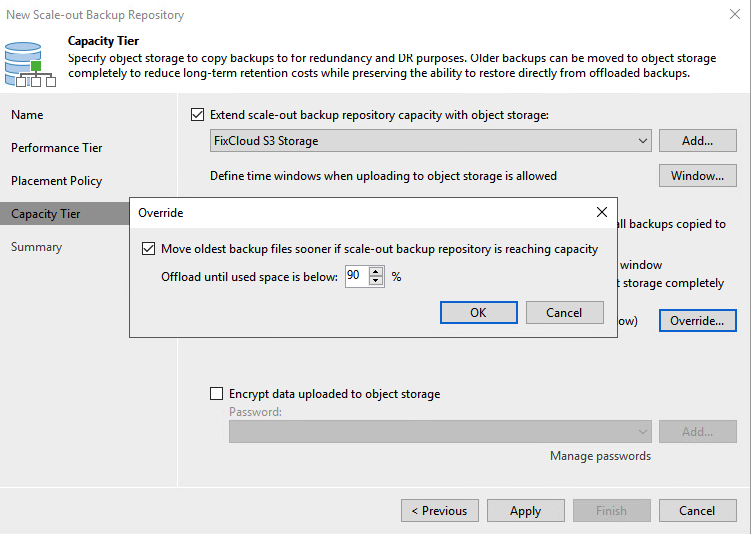
Task: Click Manage passwords link
Action: point(600,456)
